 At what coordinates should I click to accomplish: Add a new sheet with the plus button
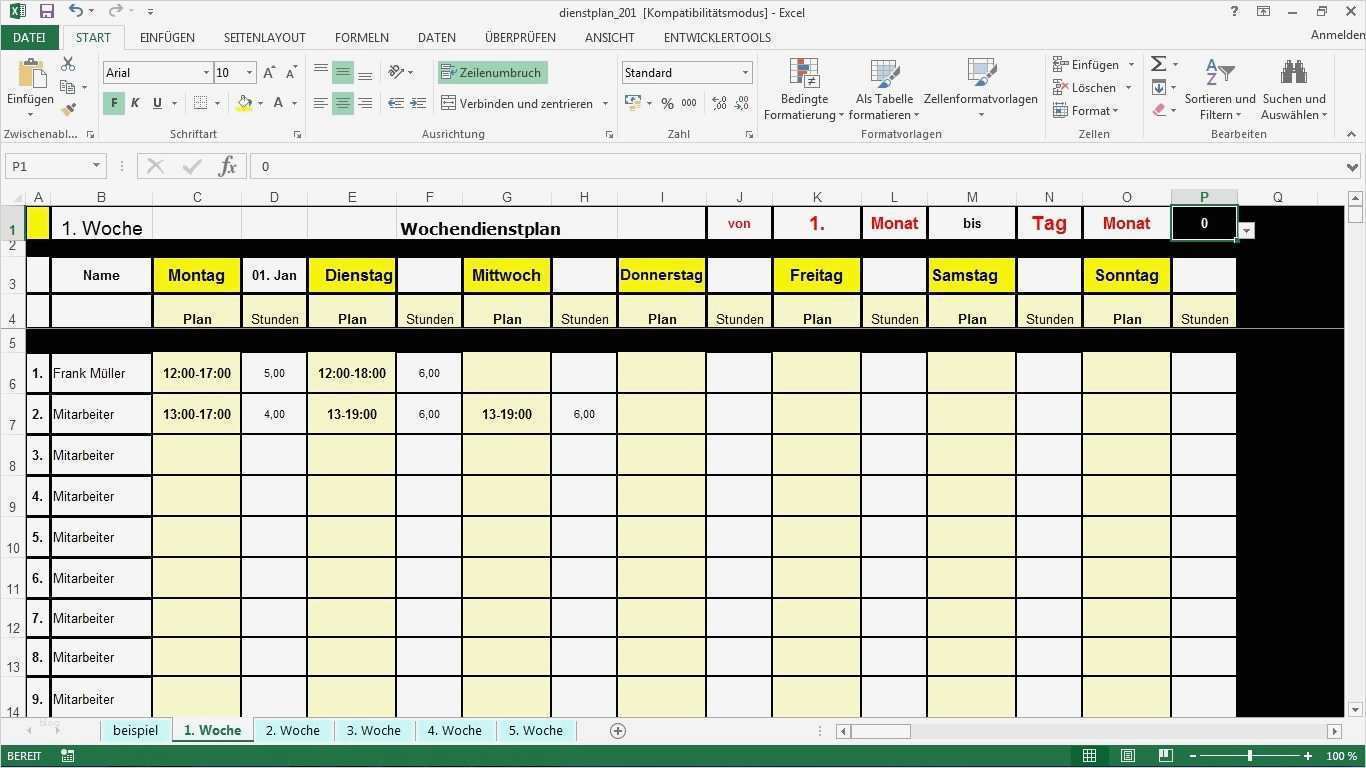click(618, 730)
